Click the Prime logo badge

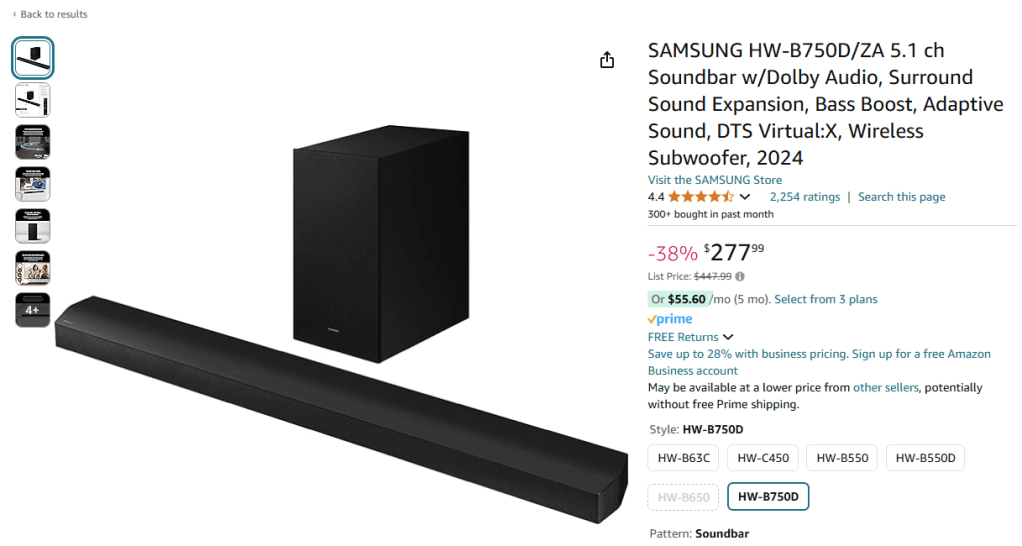pyautogui.click(x=671, y=319)
